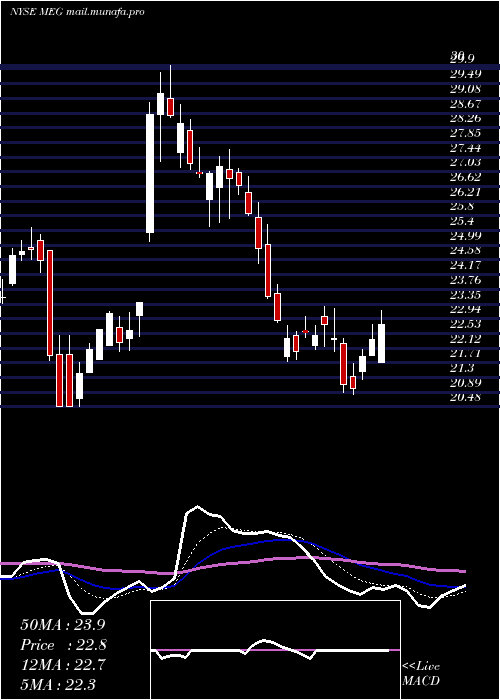Click the 23.35 price axis label
Screen dimensions: 500x700
point(466,295)
